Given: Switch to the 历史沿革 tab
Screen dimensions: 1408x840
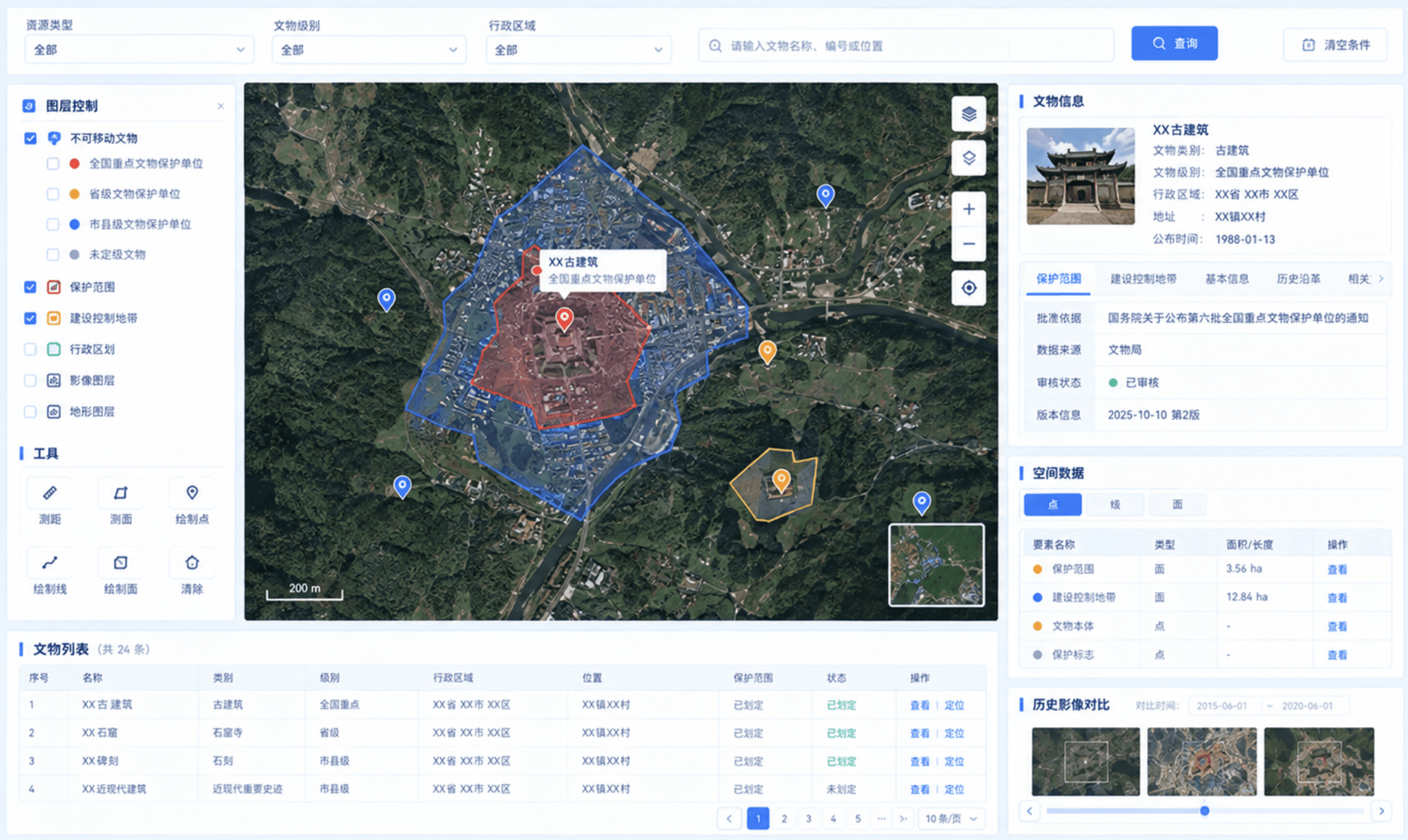Looking at the screenshot, I should 1298,279.
